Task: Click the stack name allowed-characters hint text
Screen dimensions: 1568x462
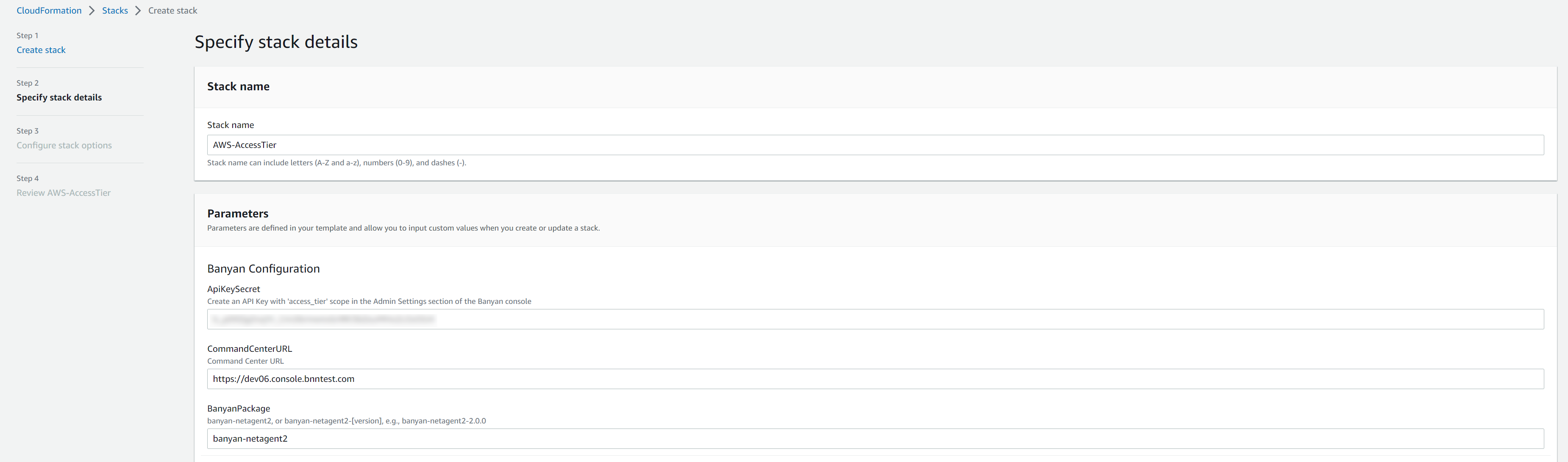Action: pos(336,162)
